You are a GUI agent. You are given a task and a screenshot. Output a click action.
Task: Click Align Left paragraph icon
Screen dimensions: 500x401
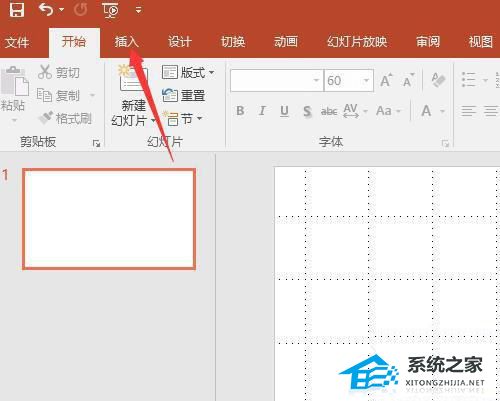(x=469, y=111)
